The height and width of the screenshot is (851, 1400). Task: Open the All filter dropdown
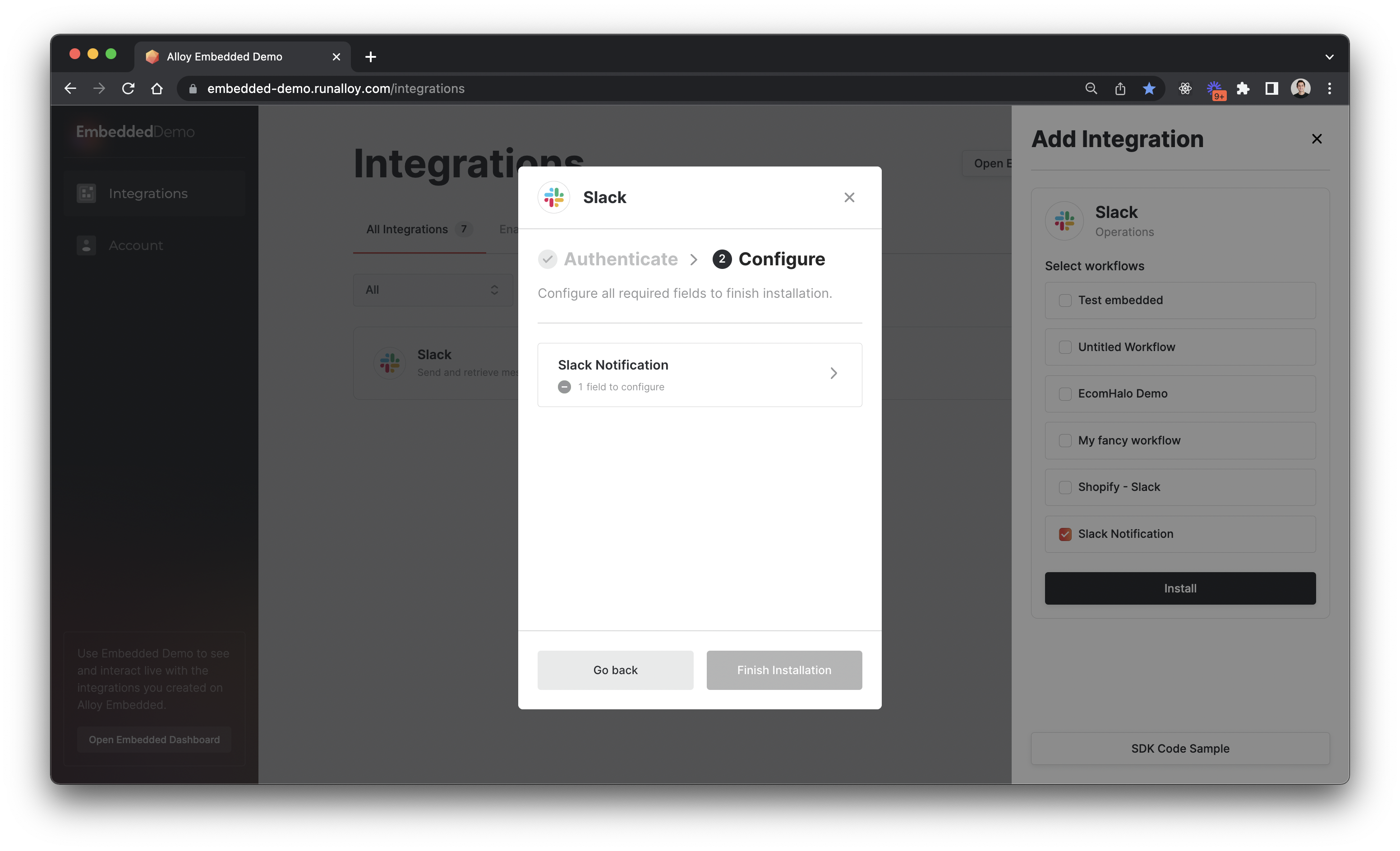pos(433,290)
